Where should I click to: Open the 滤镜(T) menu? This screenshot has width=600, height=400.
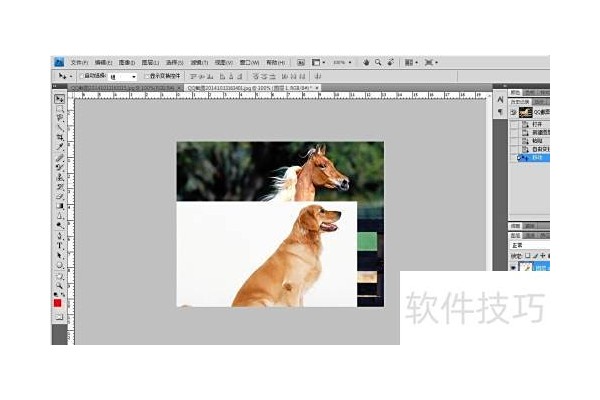point(199,62)
